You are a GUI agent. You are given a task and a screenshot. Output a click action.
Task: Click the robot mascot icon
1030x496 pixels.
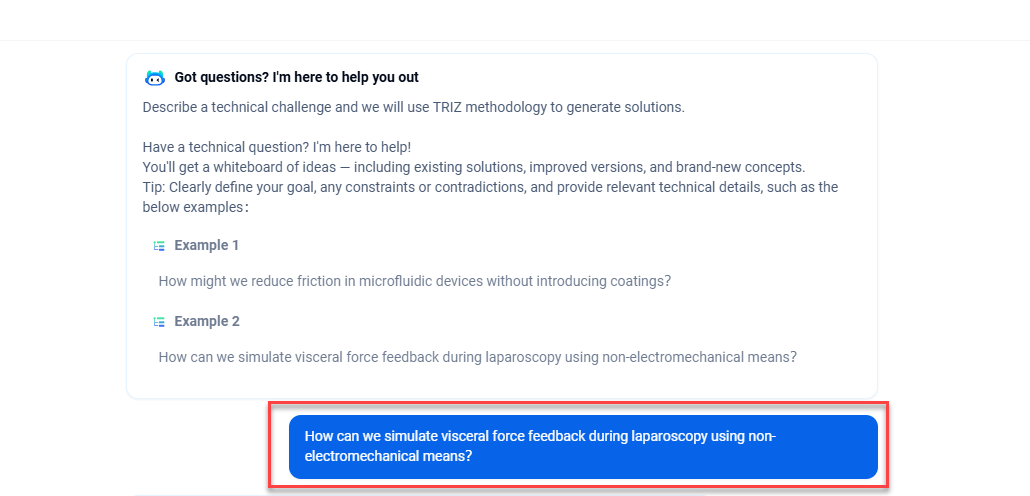[x=155, y=78]
